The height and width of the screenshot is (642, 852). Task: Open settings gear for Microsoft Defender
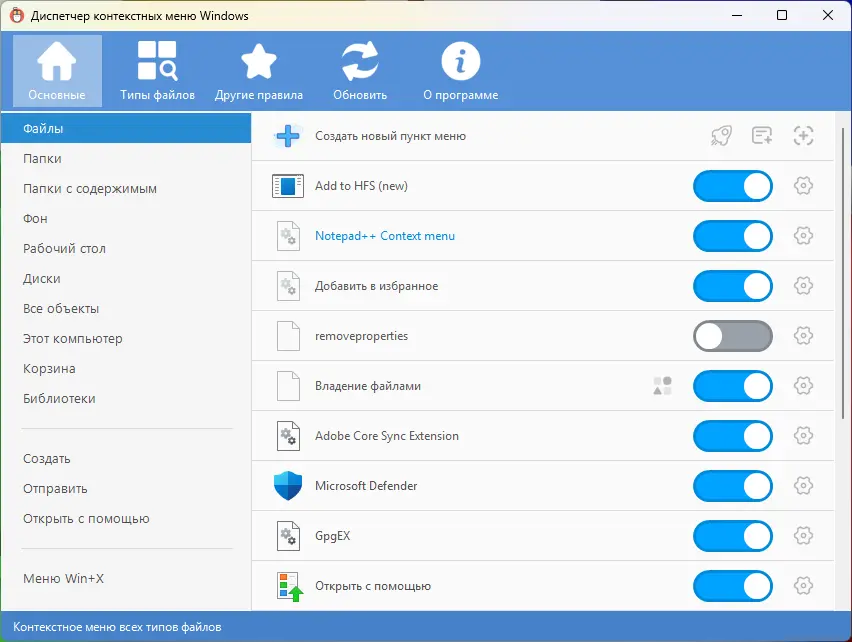pos(803,486)
